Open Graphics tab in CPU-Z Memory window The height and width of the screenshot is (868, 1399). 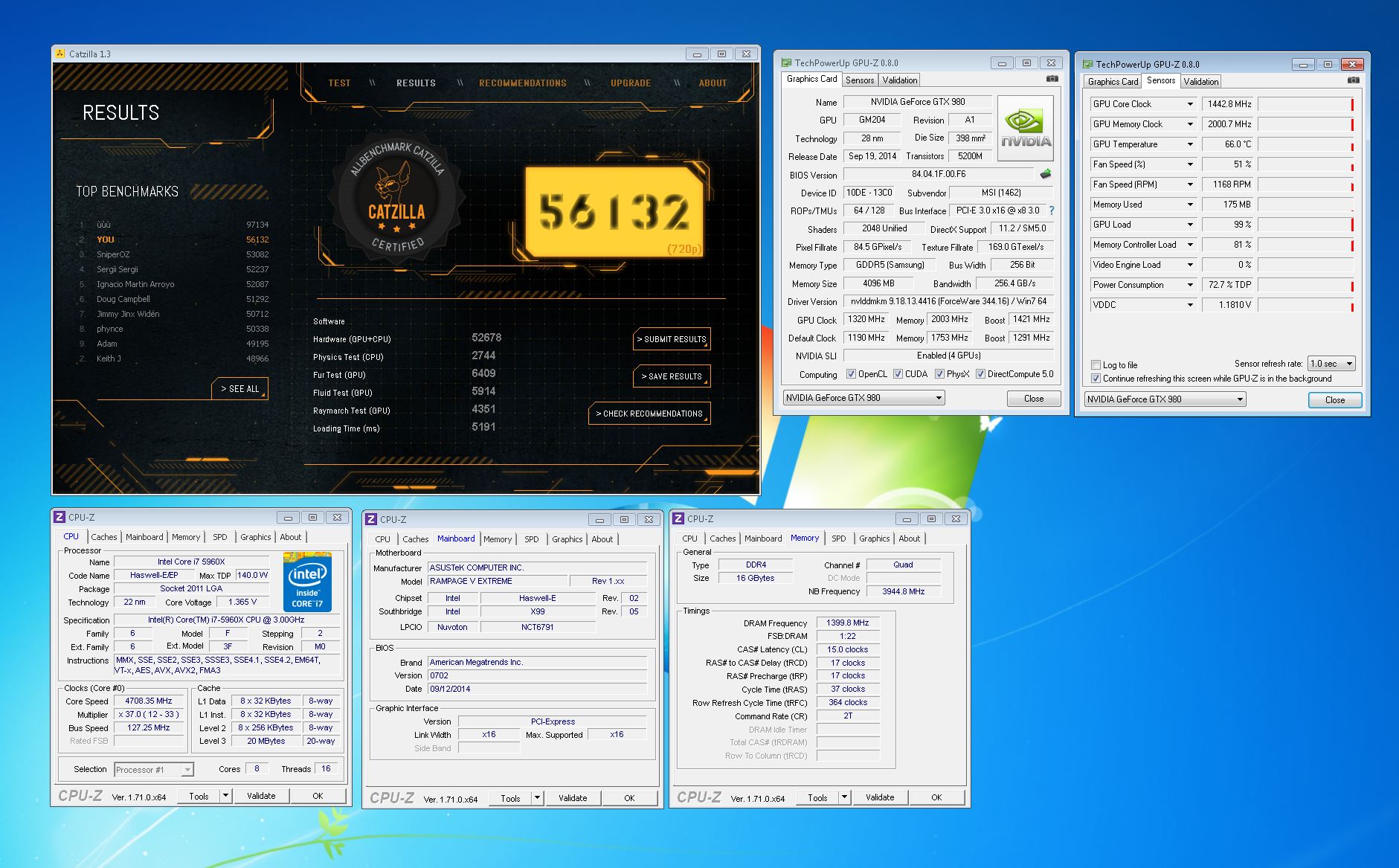pos(874,539)
